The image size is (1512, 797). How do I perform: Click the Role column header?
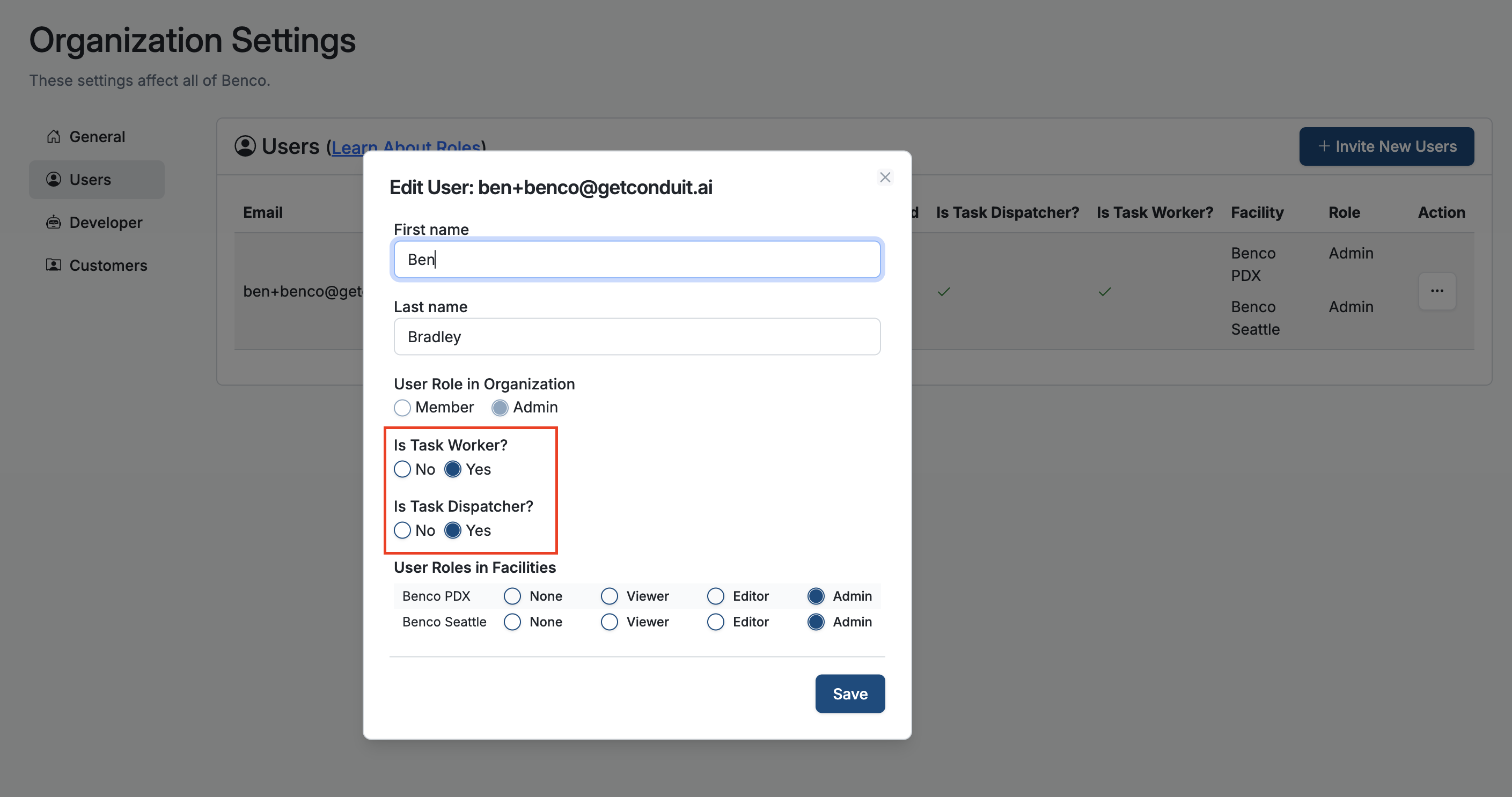click(x=1344, y=212)
